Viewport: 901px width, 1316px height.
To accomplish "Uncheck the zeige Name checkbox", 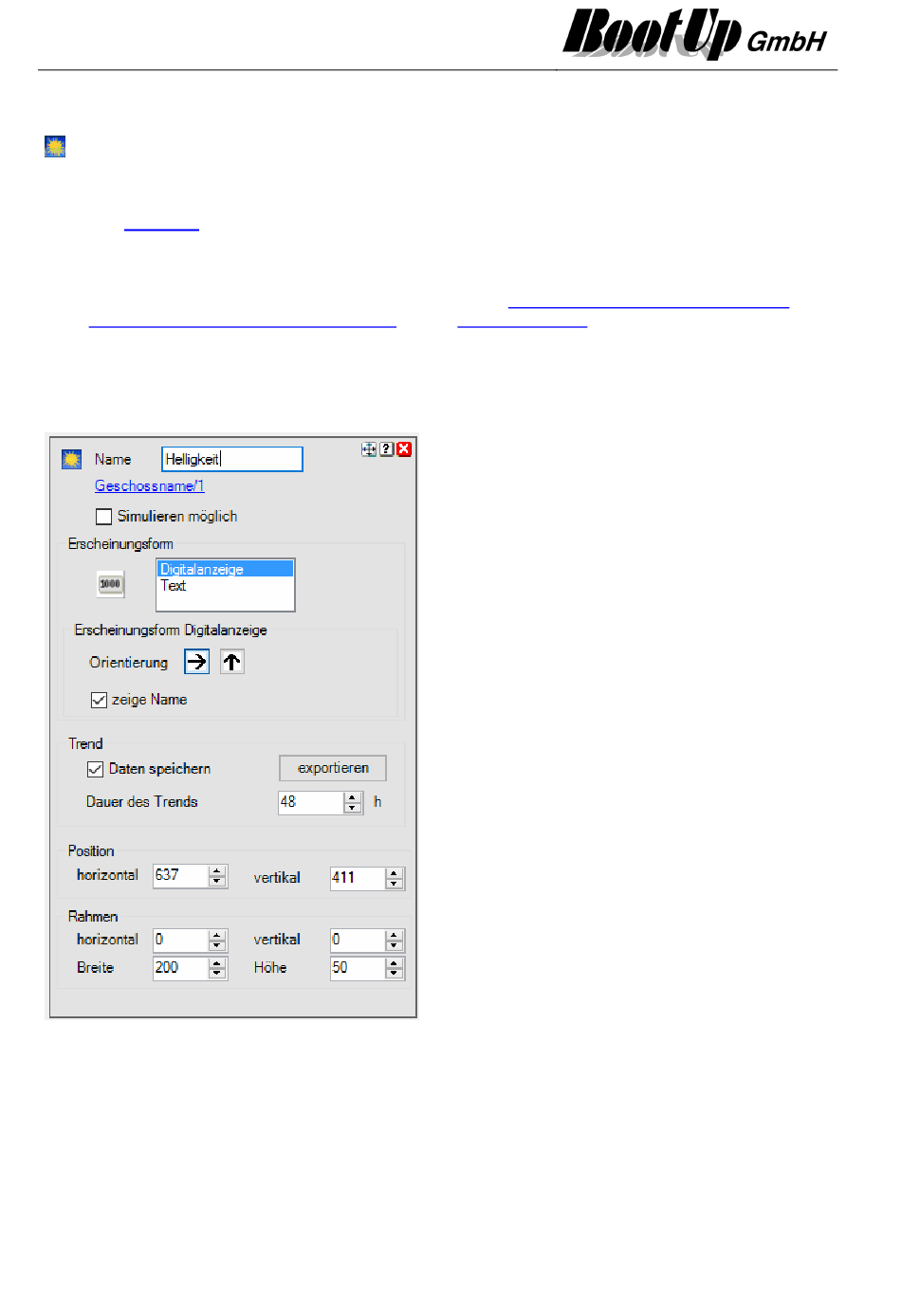I will (x=99, y=700).
